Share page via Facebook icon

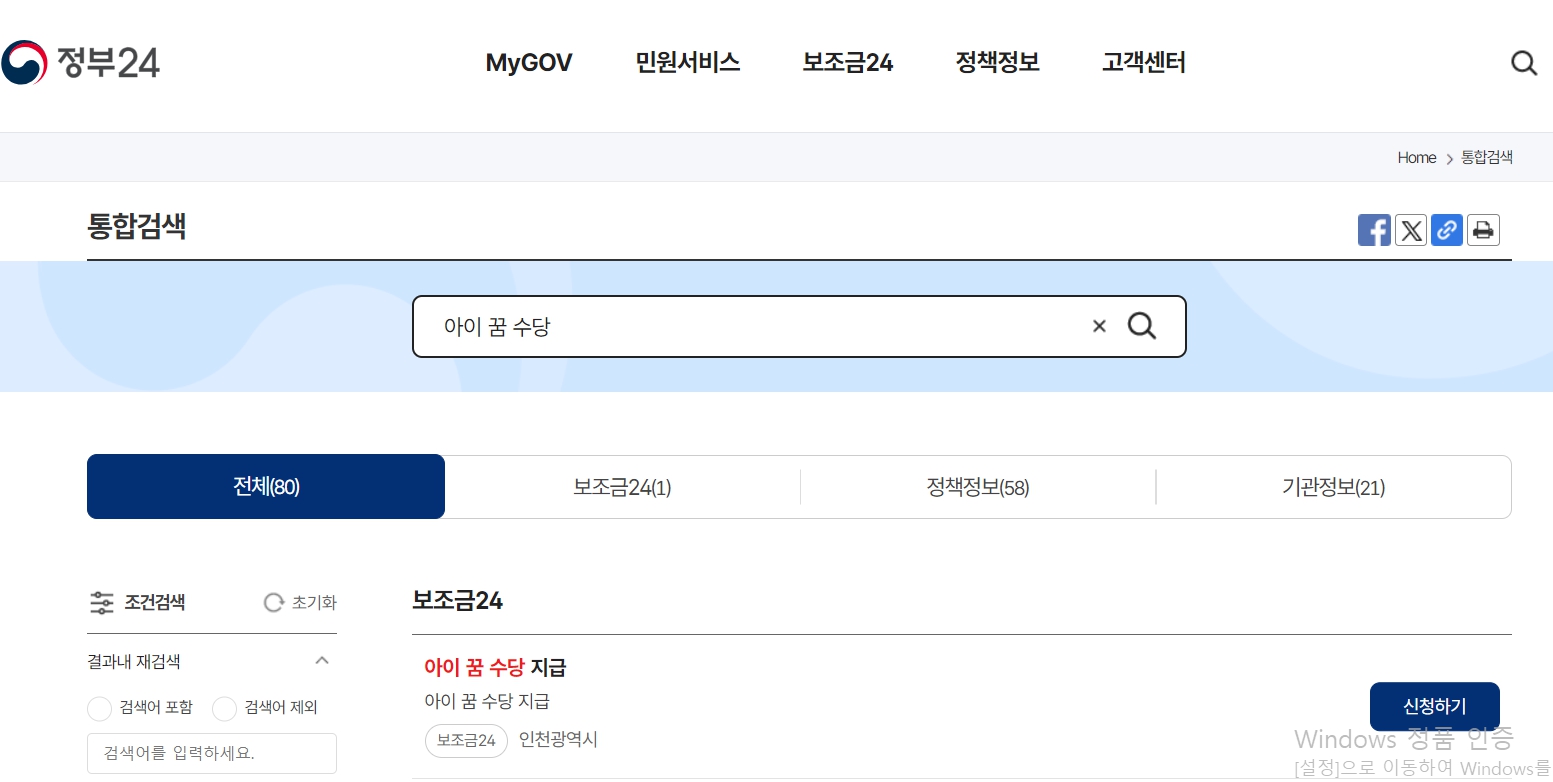[x=1374, y=230]
